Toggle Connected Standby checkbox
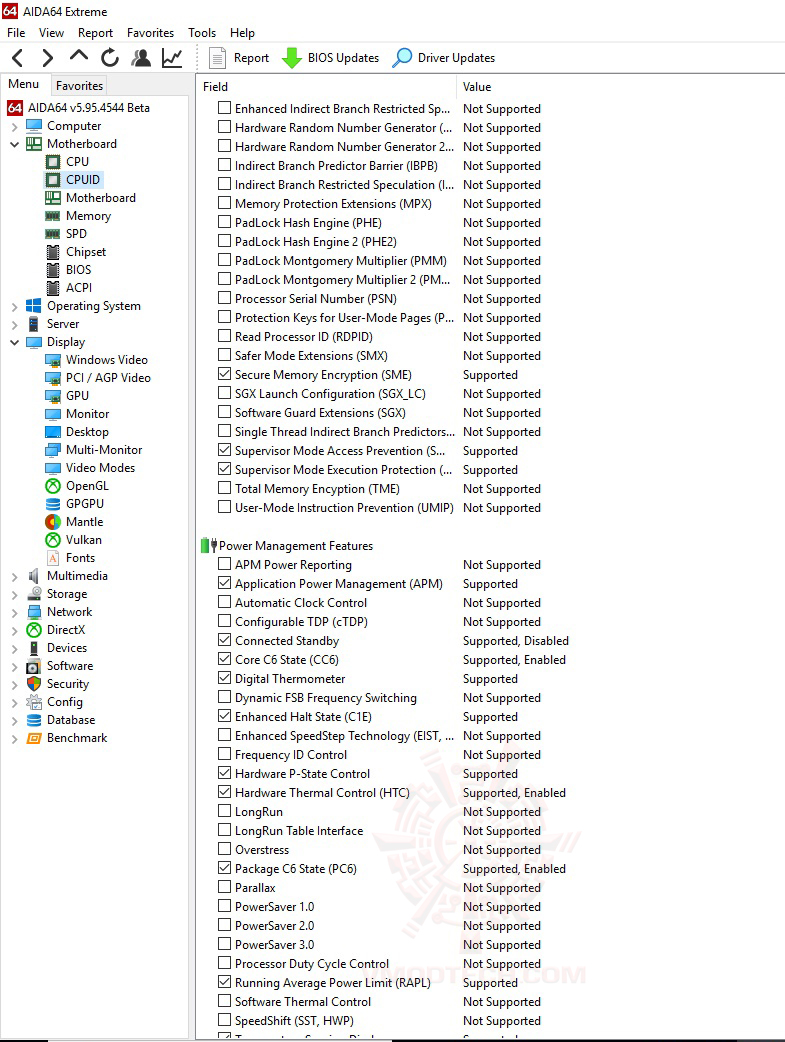 point(225,641)
